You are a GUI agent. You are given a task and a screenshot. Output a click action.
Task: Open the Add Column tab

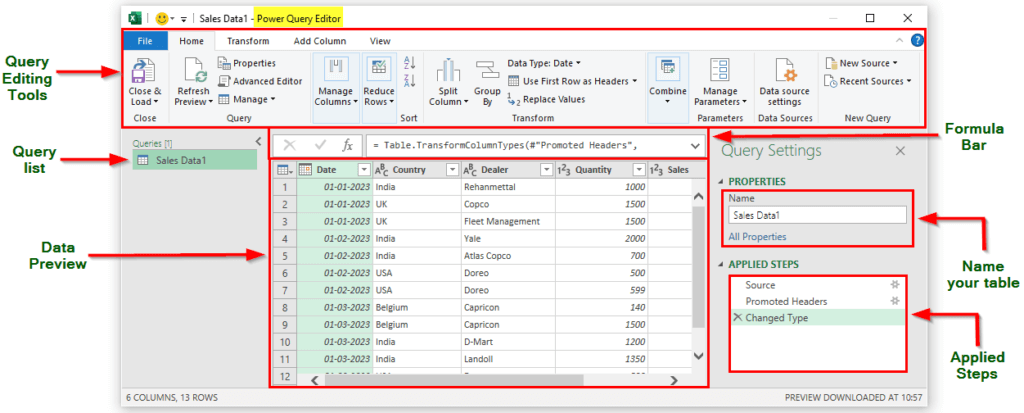tap(320, 41)
